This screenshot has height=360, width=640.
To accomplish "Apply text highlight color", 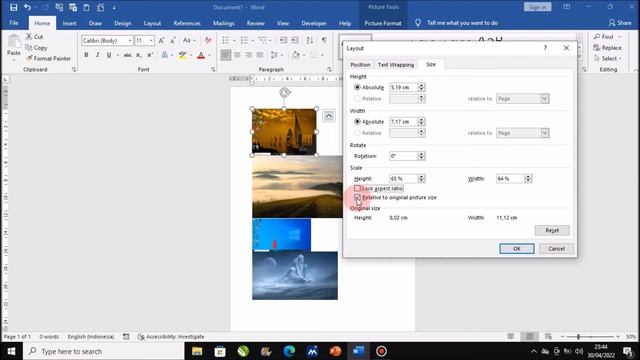I will coord(182,55).
